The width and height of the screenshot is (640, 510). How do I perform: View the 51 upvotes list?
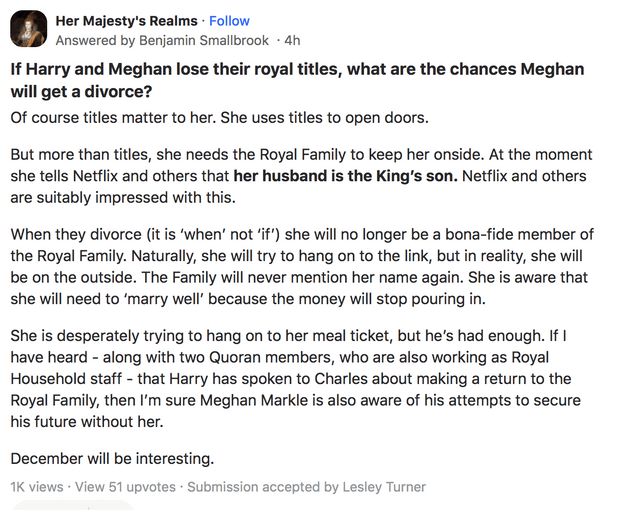126,487
